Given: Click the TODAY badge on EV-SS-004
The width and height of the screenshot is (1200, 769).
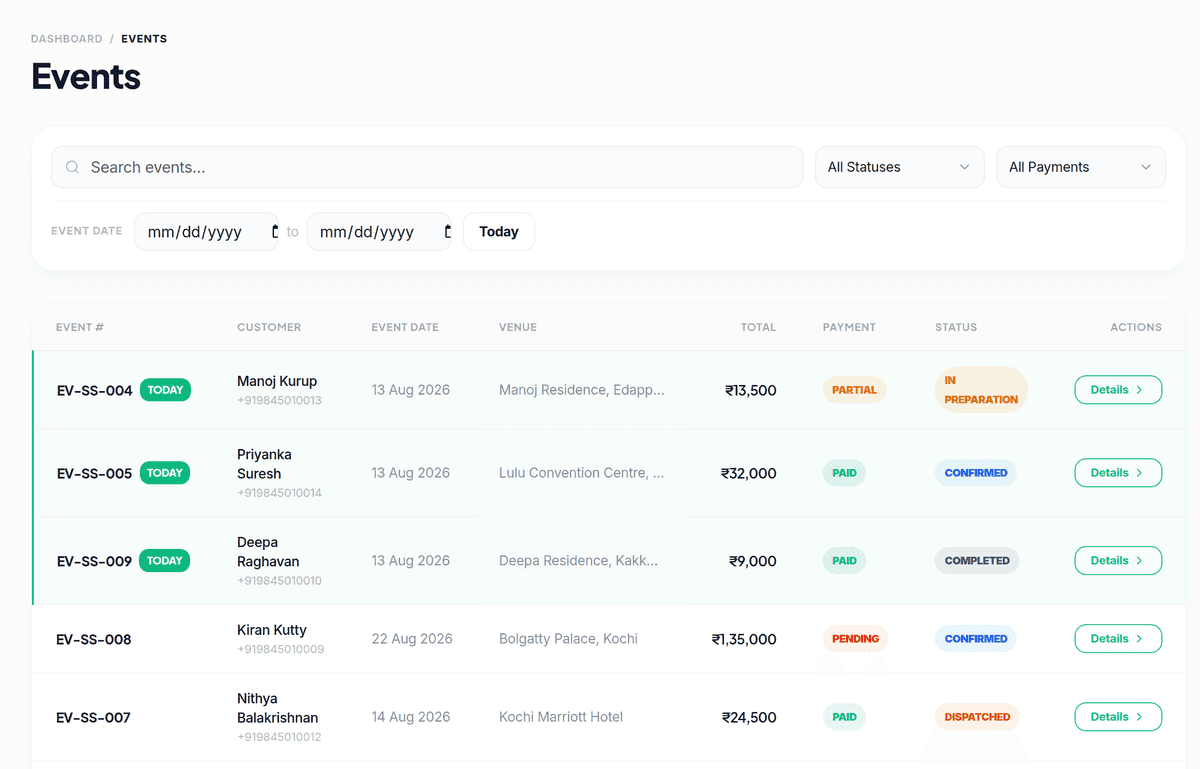Looking at the screenshot, I should pos(165,390).
